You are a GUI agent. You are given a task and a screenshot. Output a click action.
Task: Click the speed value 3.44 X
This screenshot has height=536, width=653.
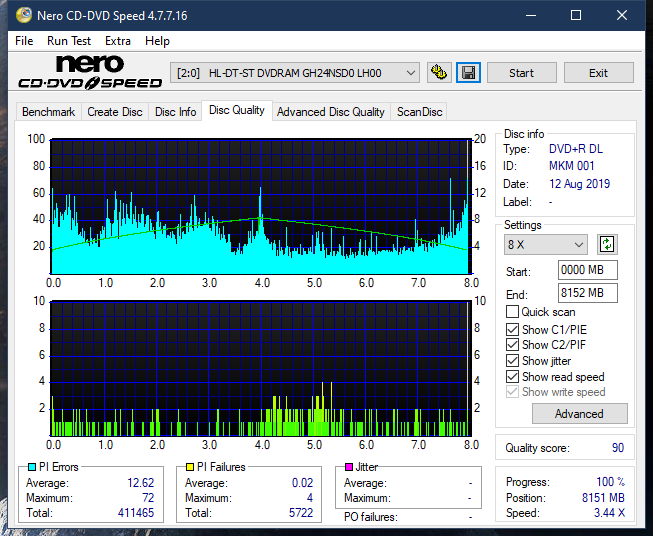click(x=609, y=513)
